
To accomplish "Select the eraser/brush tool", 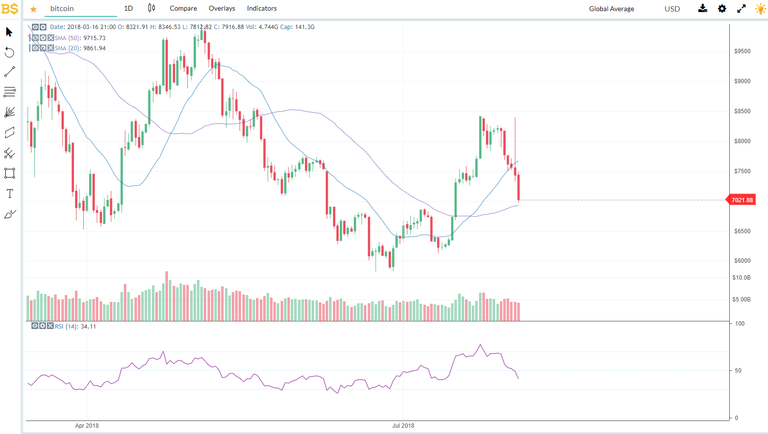I will click(9, 214).
